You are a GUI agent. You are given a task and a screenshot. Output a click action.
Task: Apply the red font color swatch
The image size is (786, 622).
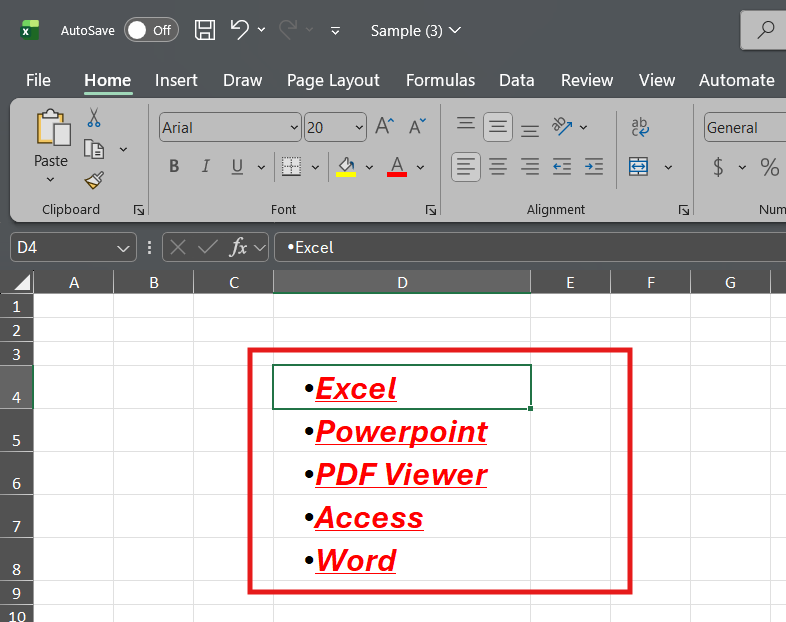click(x=397, y=167)
